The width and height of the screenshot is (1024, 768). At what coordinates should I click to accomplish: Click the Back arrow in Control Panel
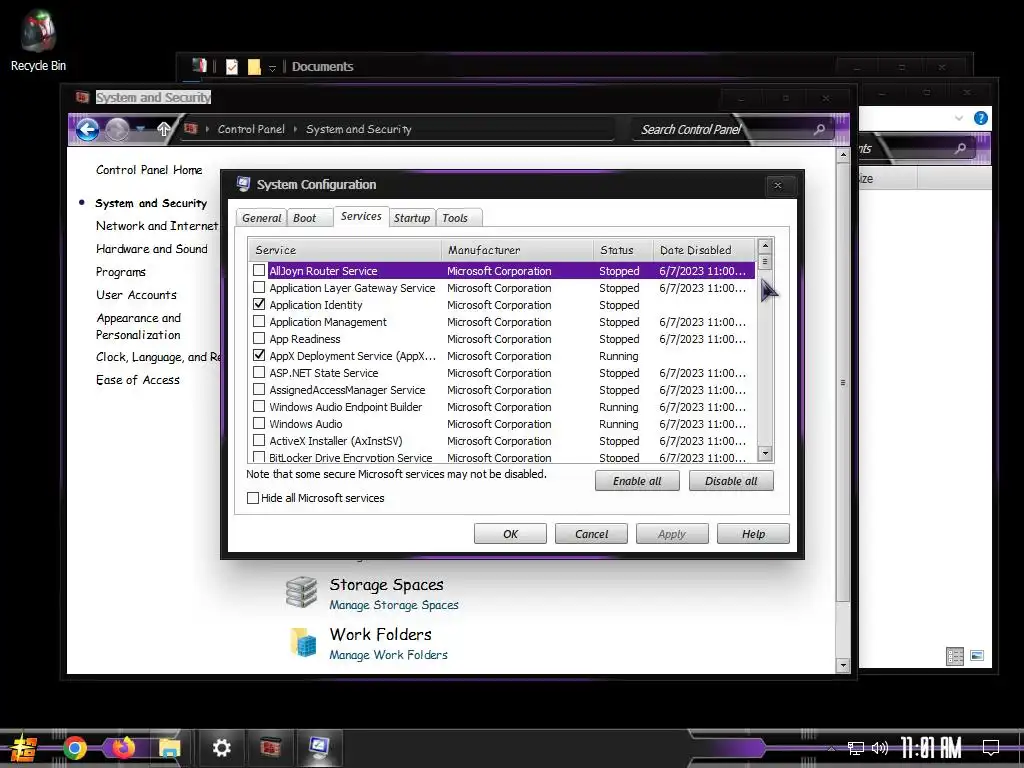point(87,129)
